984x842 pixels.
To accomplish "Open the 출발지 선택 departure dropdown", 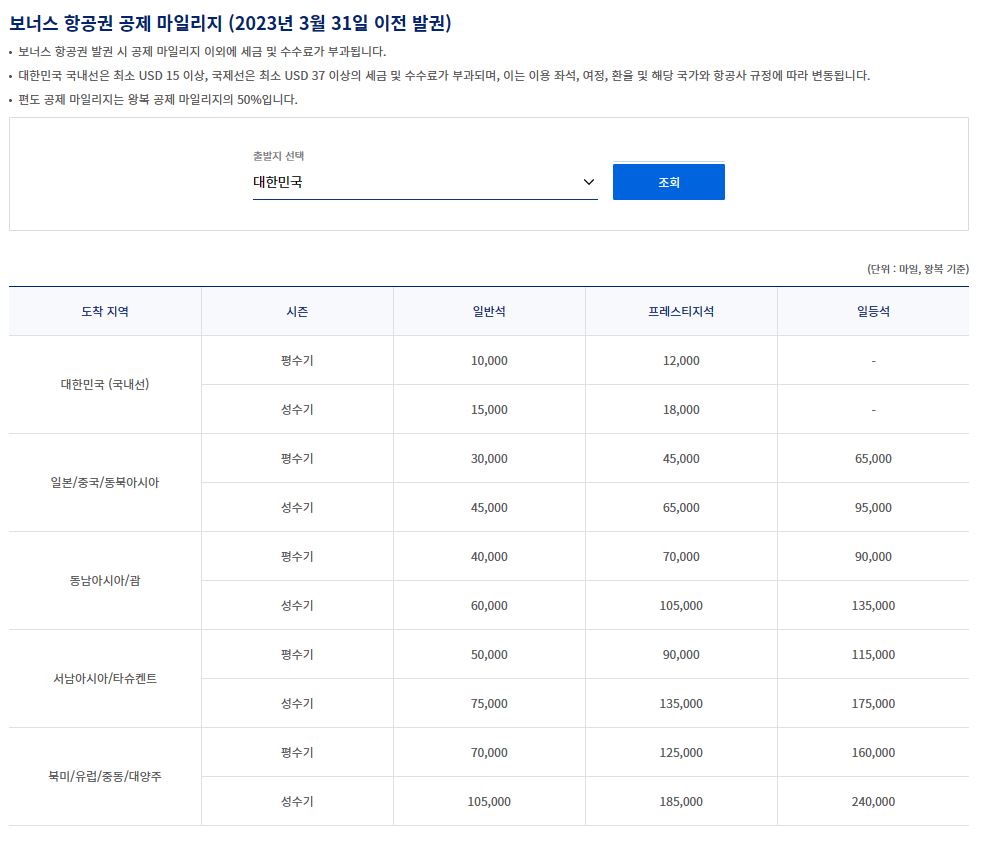I will tap(425, 182).
